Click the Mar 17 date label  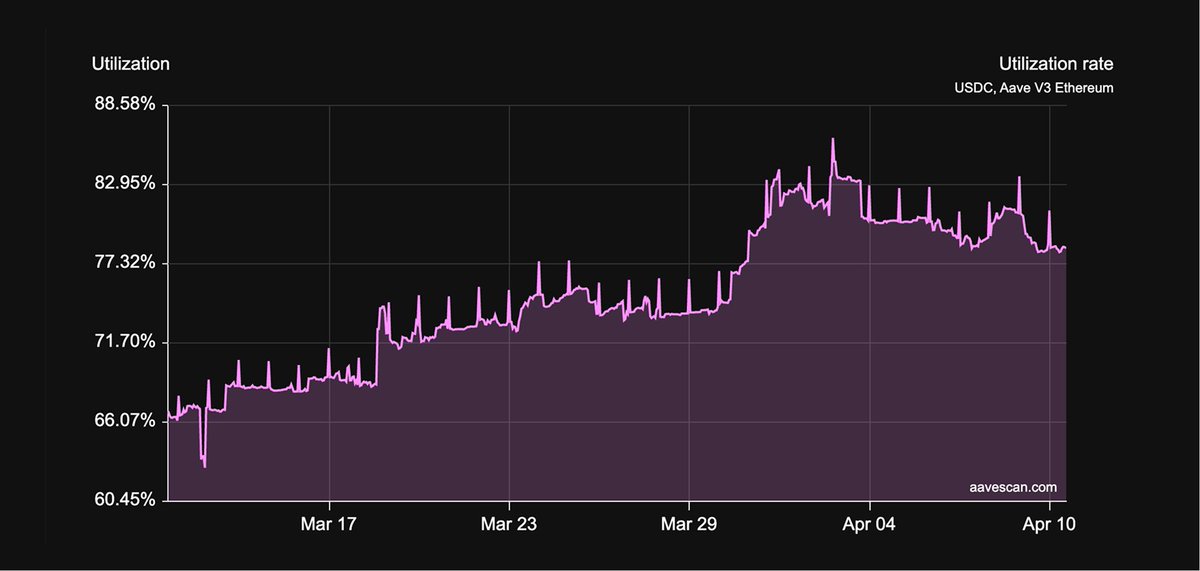pyautogui.click(x=329, y=524)
